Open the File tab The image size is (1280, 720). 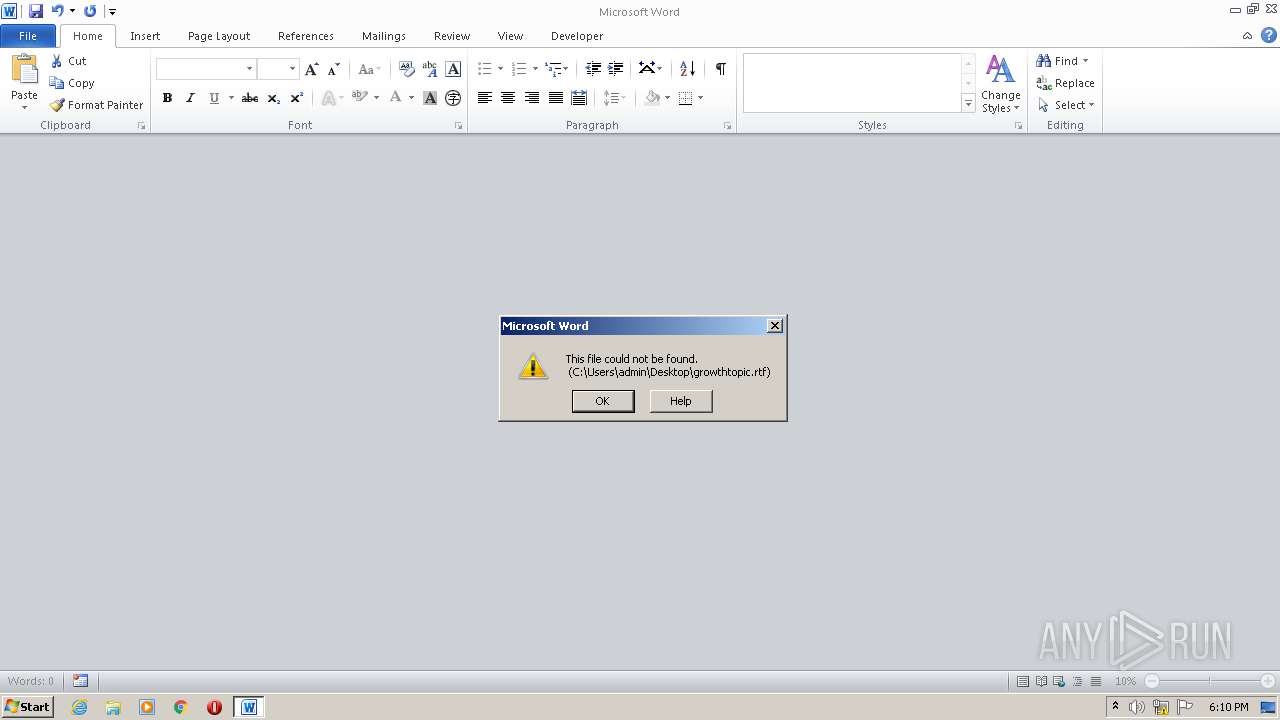[28, 36]
